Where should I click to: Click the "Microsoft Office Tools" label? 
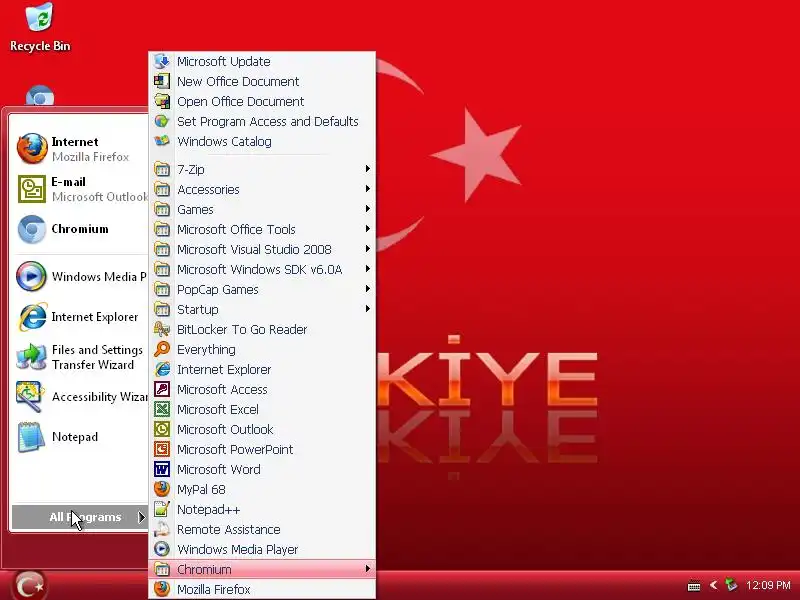pos(236,229)
